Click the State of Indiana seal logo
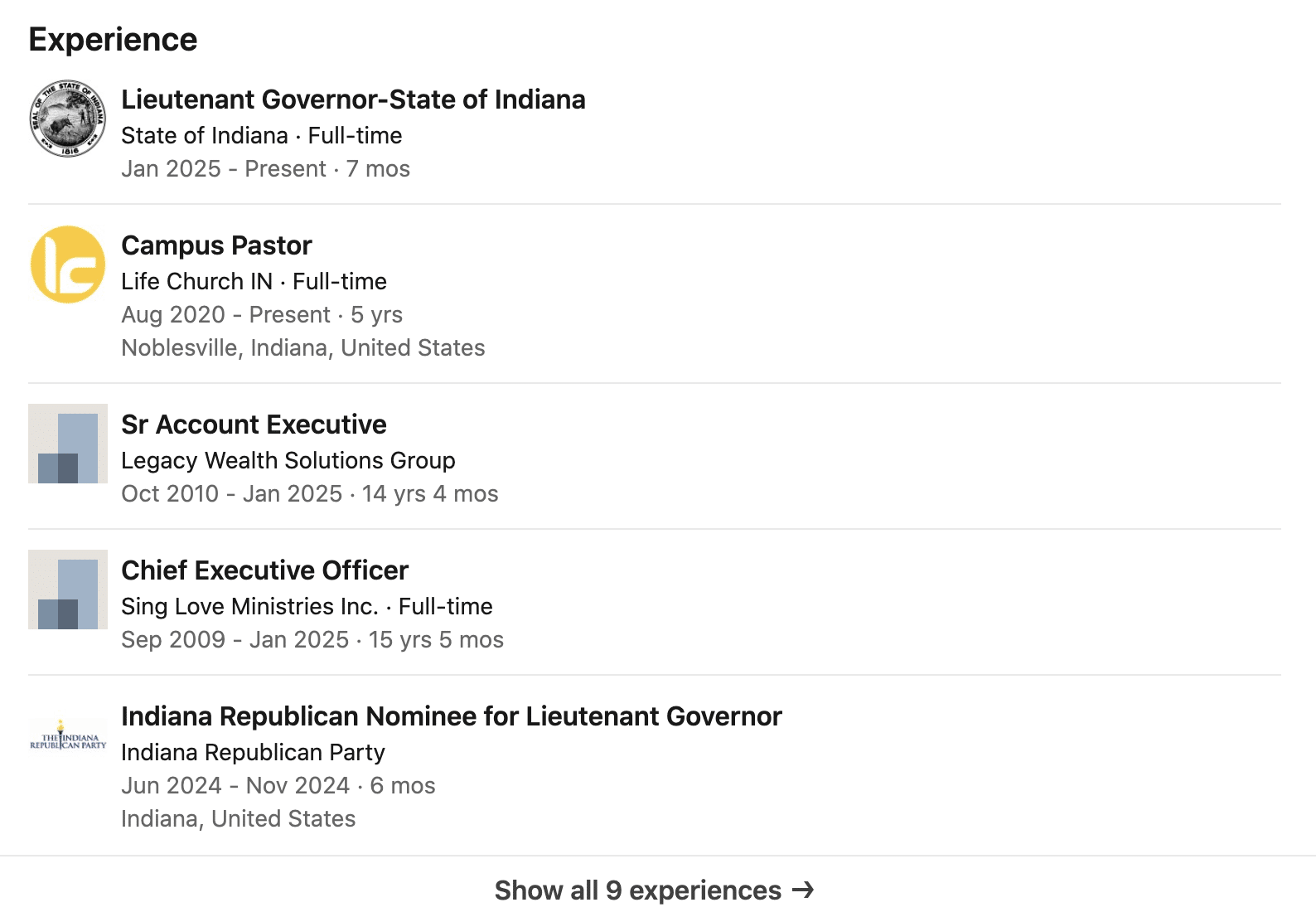This screenshot has height=917, width=1316. 68,119
